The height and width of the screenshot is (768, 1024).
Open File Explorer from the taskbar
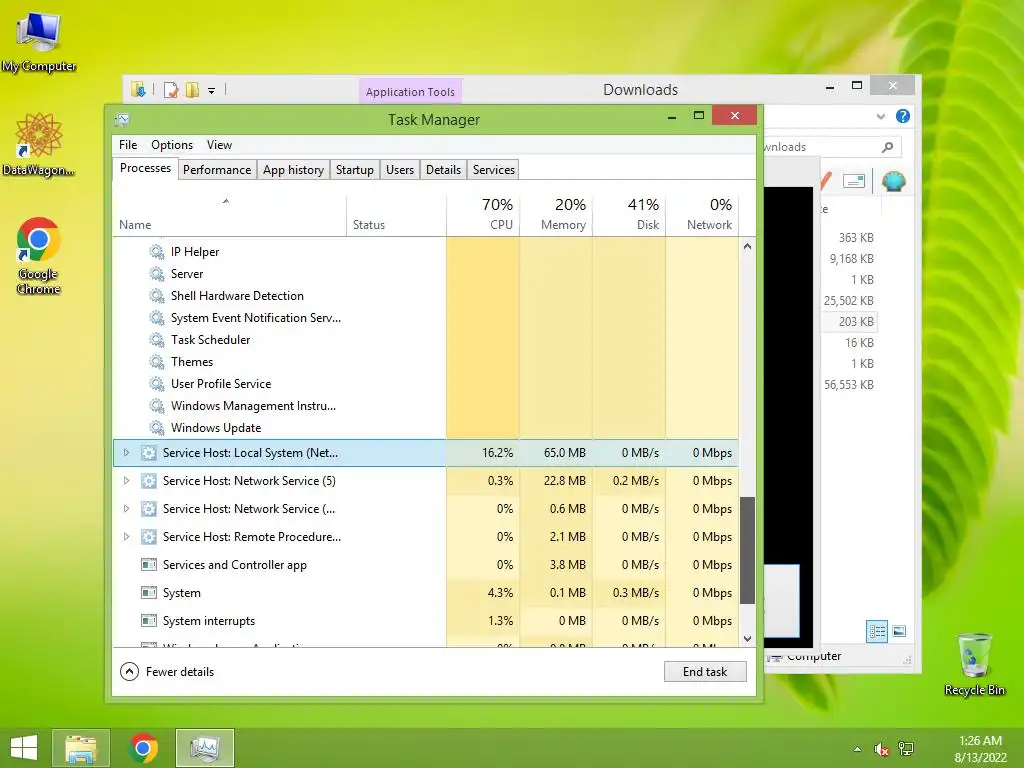click(x=80, y=748)
